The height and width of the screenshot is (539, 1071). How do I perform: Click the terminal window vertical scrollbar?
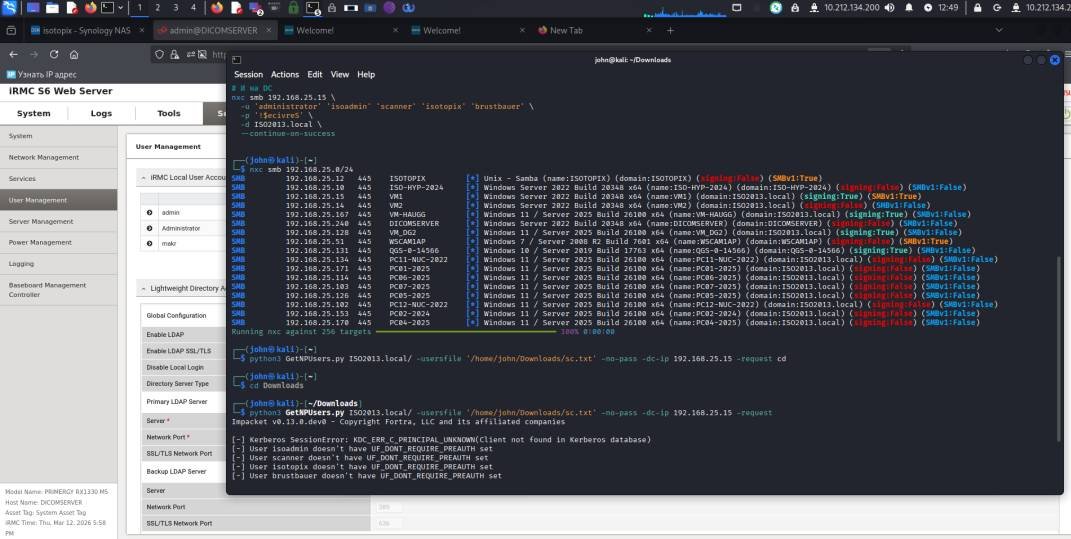coord(1059,348)
